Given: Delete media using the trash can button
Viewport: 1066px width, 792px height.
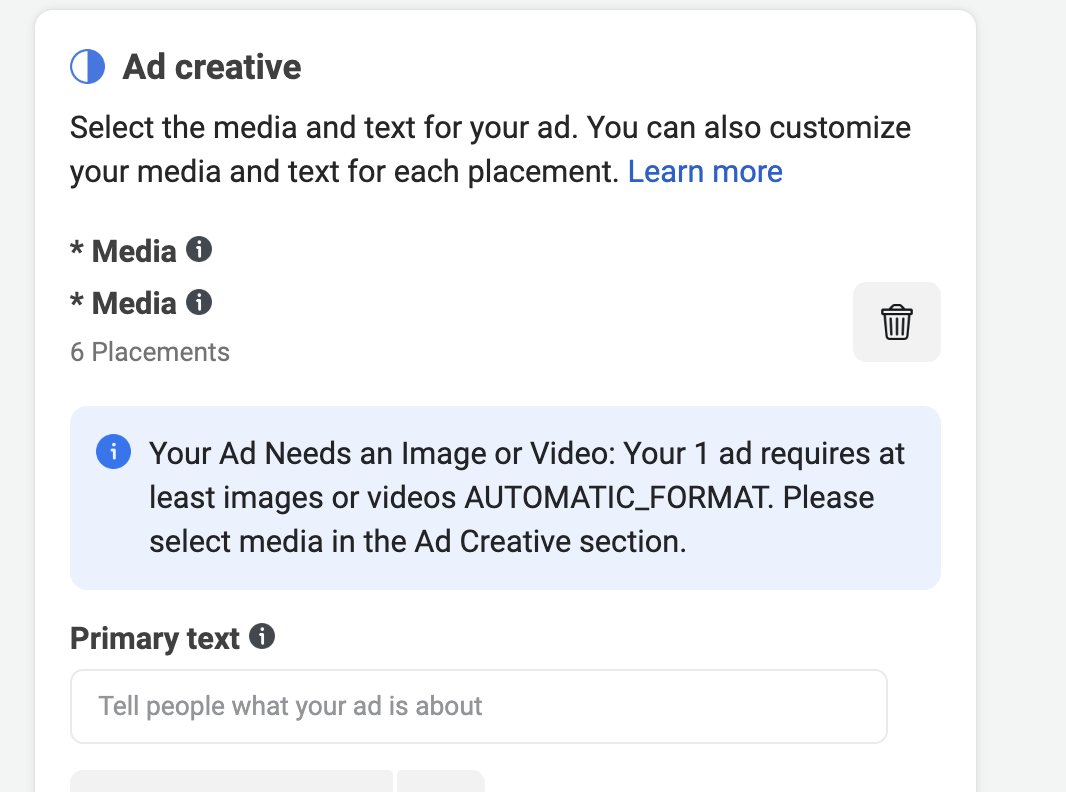Looking at the screenshot, I should pos(897,322).
